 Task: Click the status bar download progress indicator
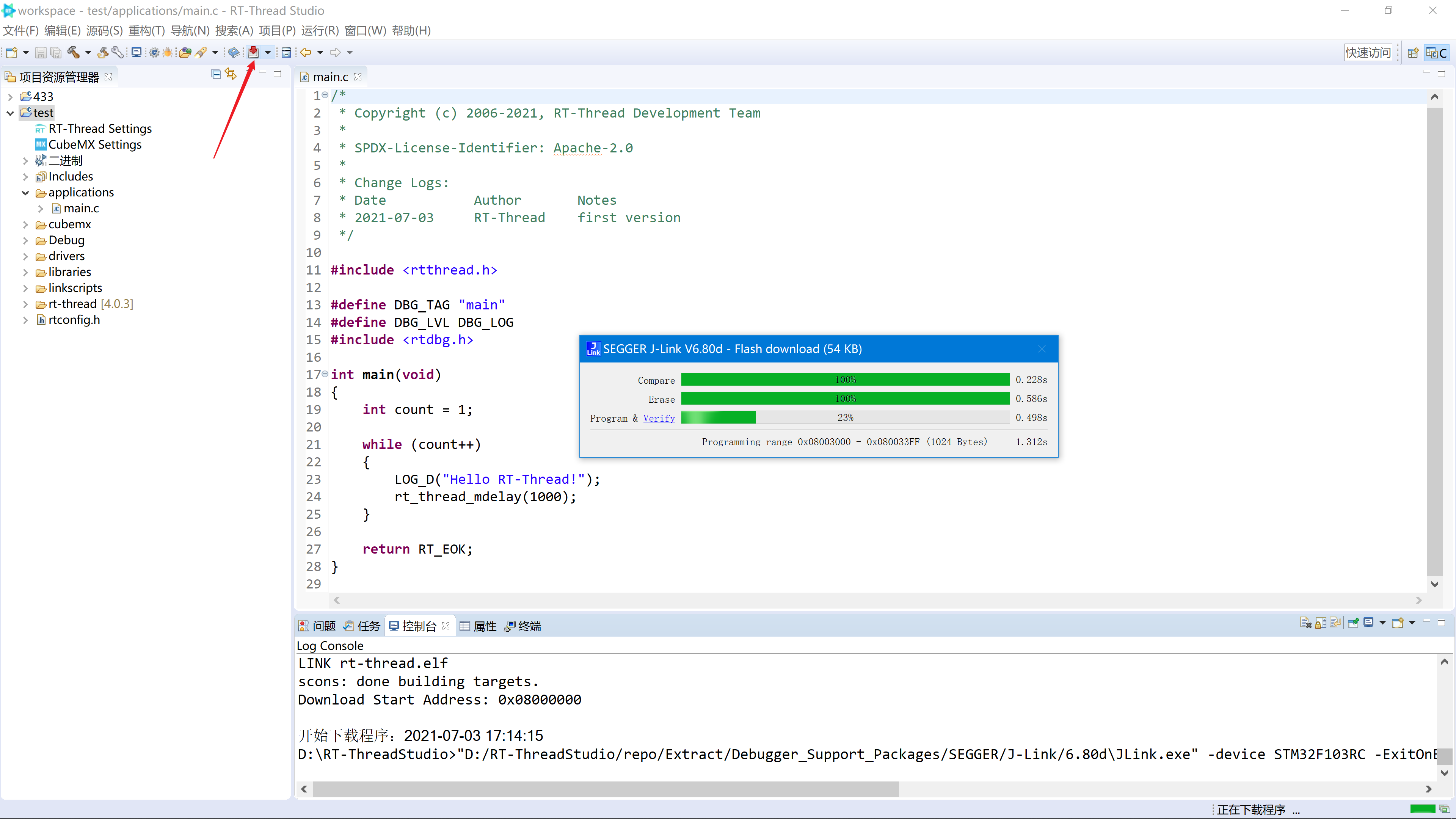1422,810
